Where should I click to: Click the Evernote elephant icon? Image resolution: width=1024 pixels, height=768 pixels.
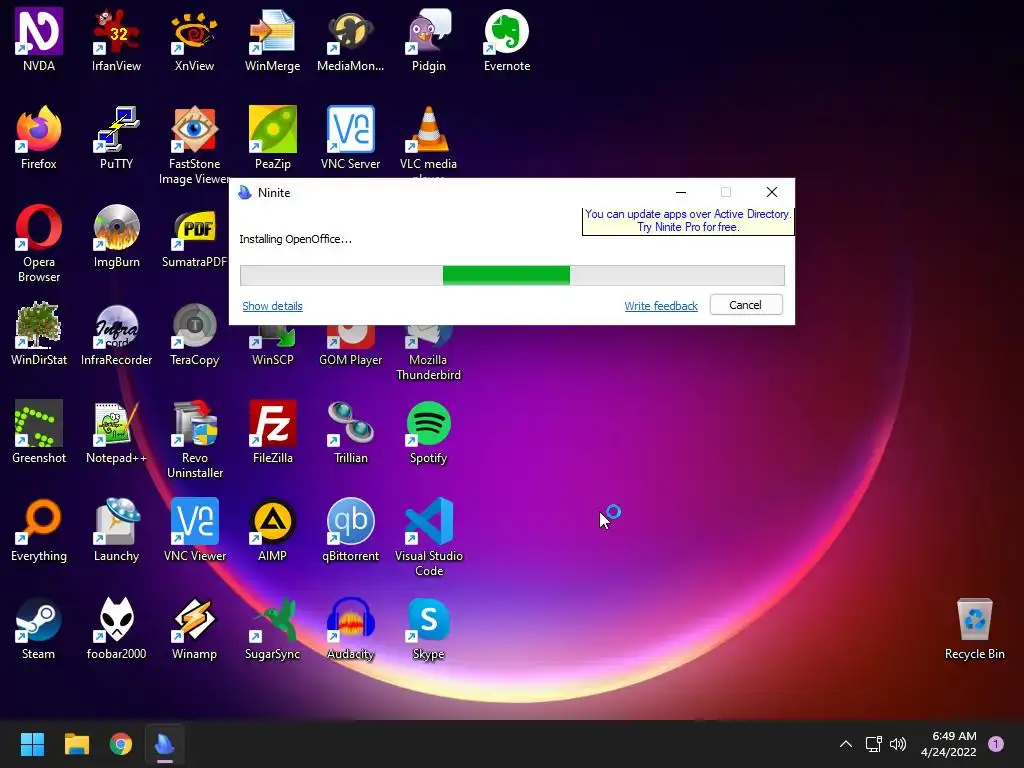507,31
